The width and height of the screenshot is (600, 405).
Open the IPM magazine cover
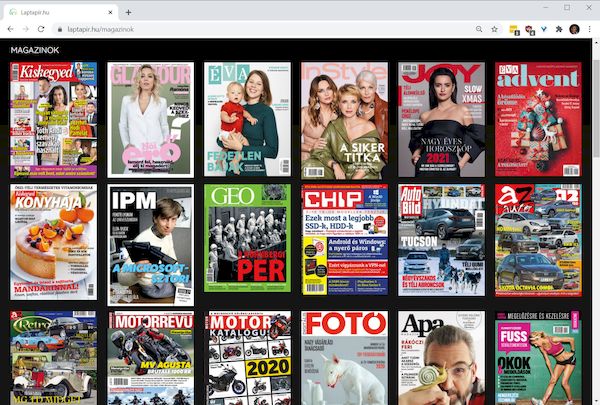pos(151,245)
